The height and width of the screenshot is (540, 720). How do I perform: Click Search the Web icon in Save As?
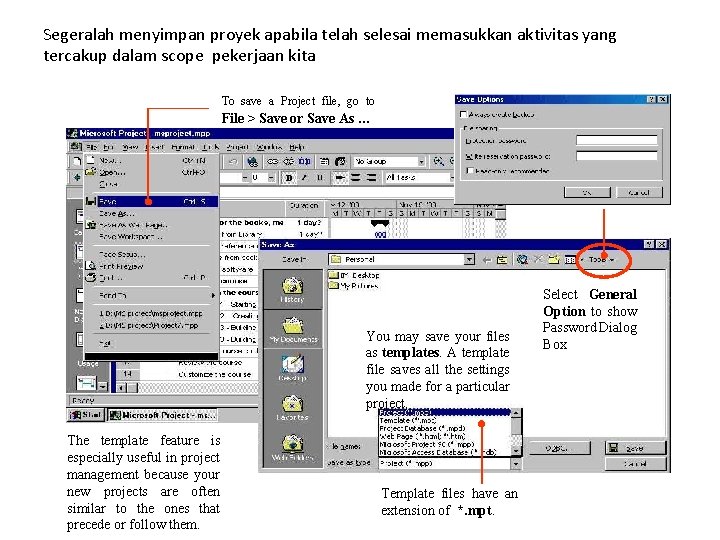(522, 260)
